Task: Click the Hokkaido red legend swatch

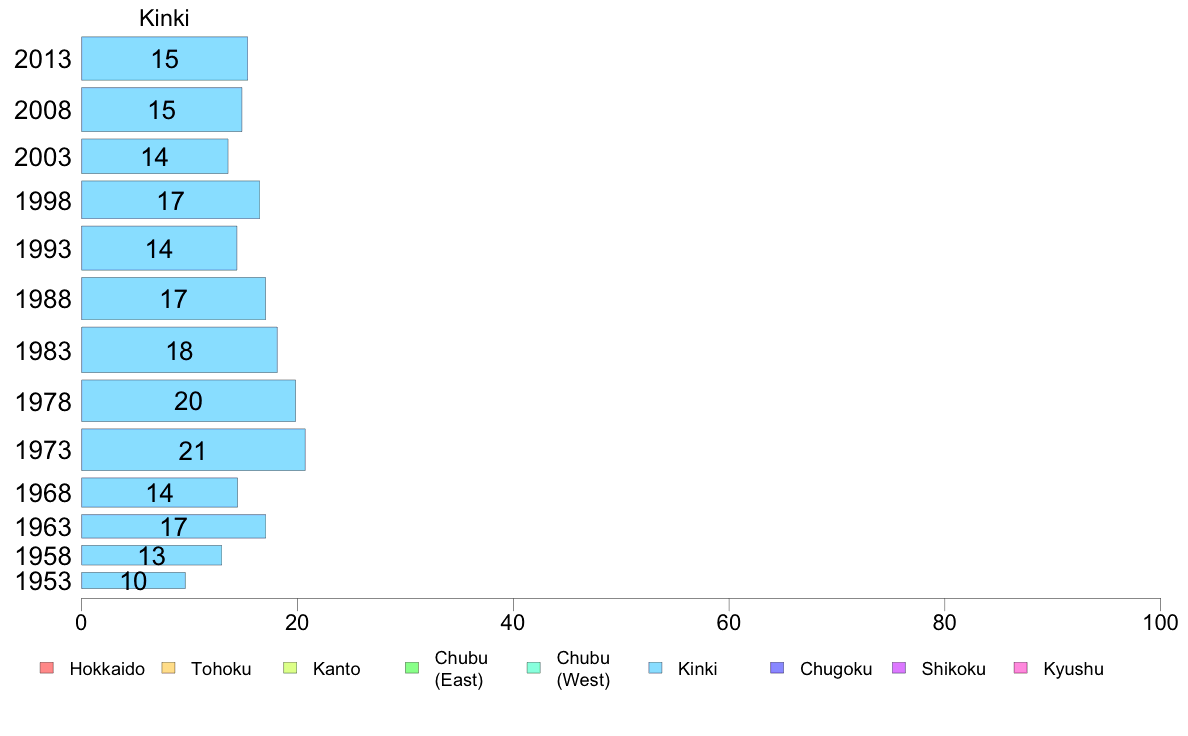Action: click(x=47, y=668)
